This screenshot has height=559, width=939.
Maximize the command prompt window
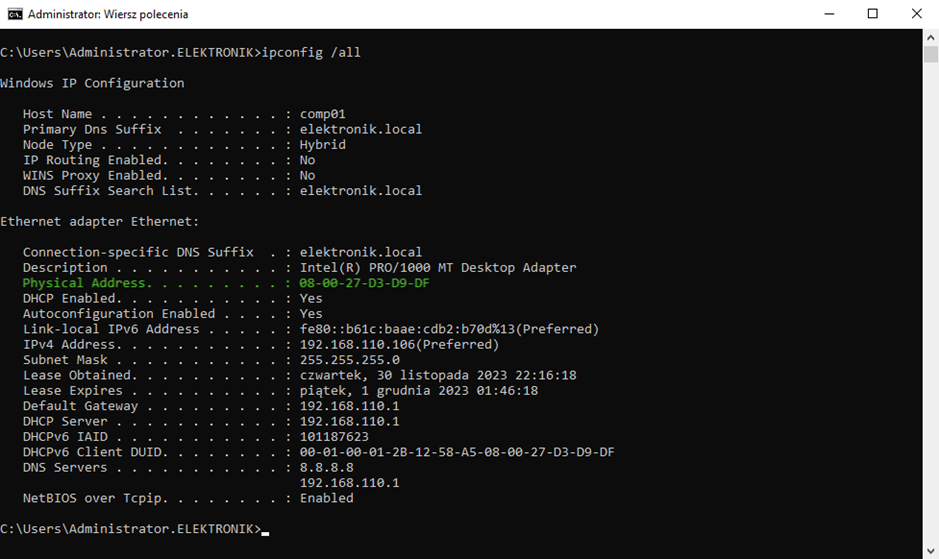872,14
